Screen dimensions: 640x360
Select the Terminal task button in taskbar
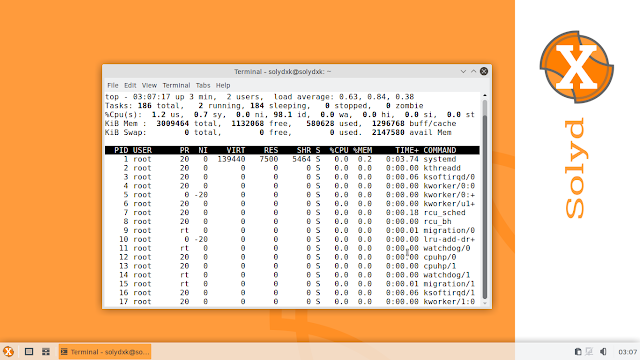pos(105,351)
